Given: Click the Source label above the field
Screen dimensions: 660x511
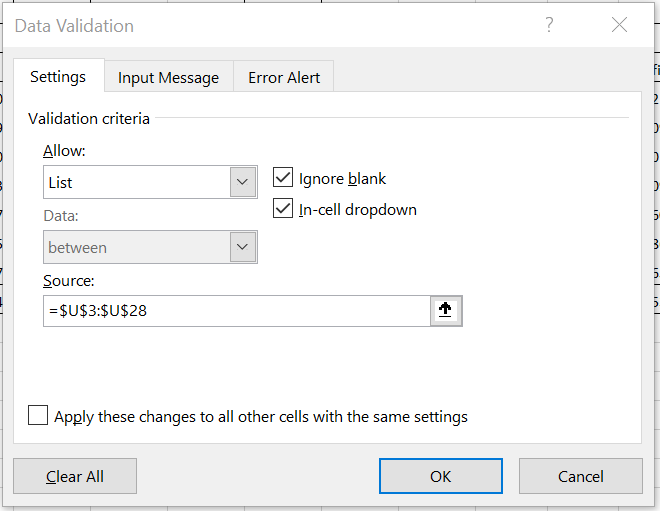Looking at the screenshot, I should (x=68, y=281).
